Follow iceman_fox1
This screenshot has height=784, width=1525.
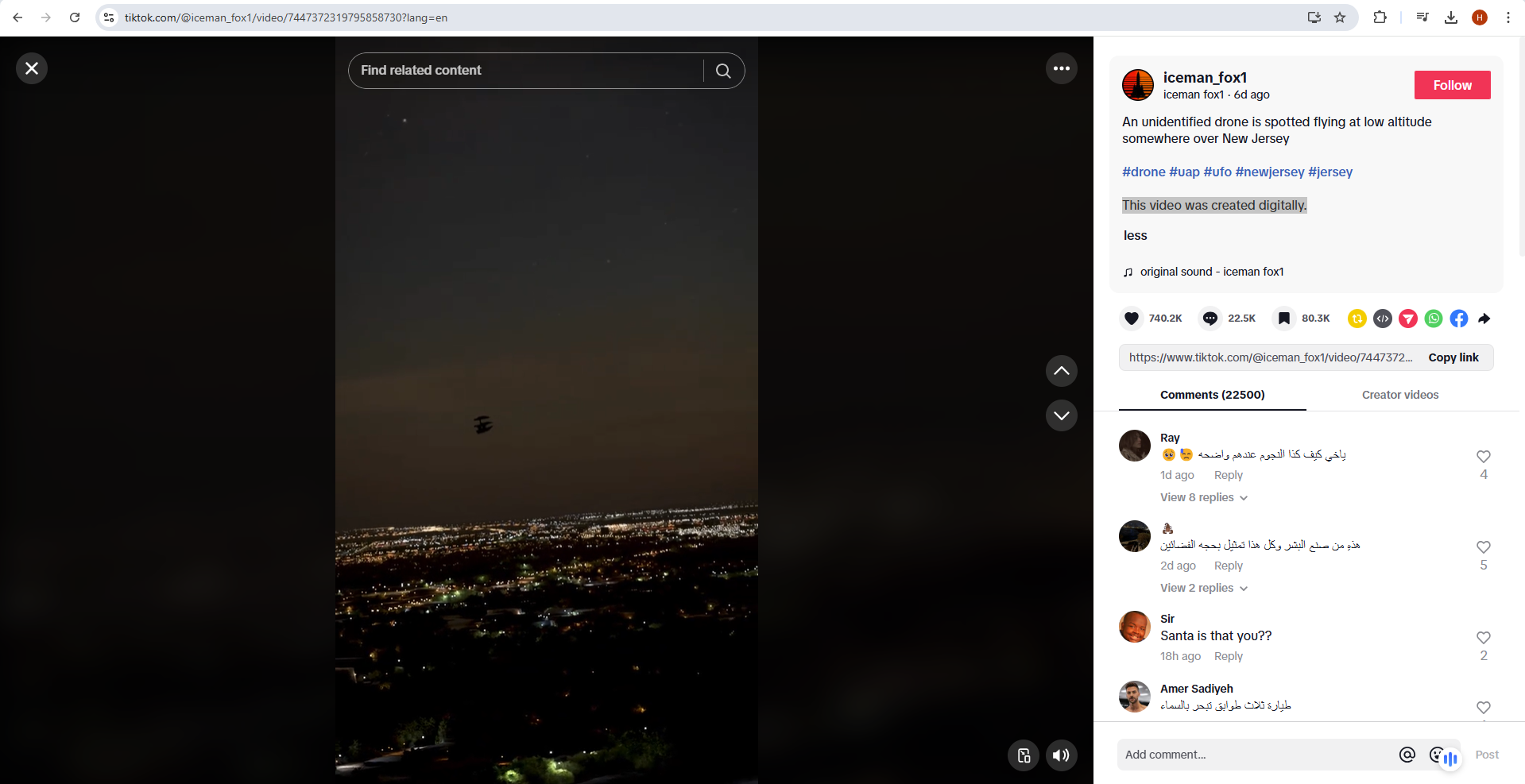1452,85
